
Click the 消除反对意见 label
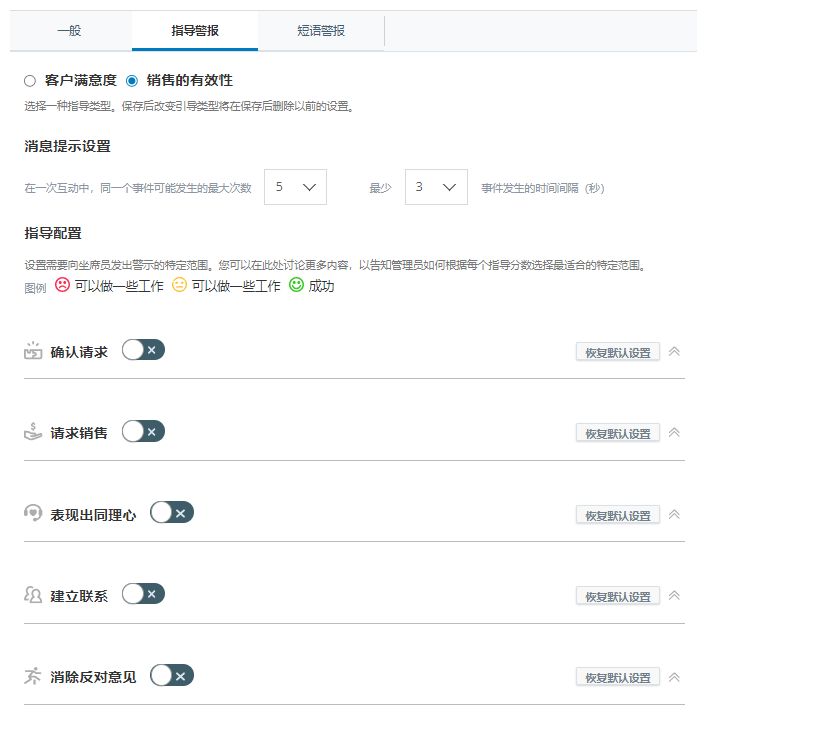coord(93,677)
